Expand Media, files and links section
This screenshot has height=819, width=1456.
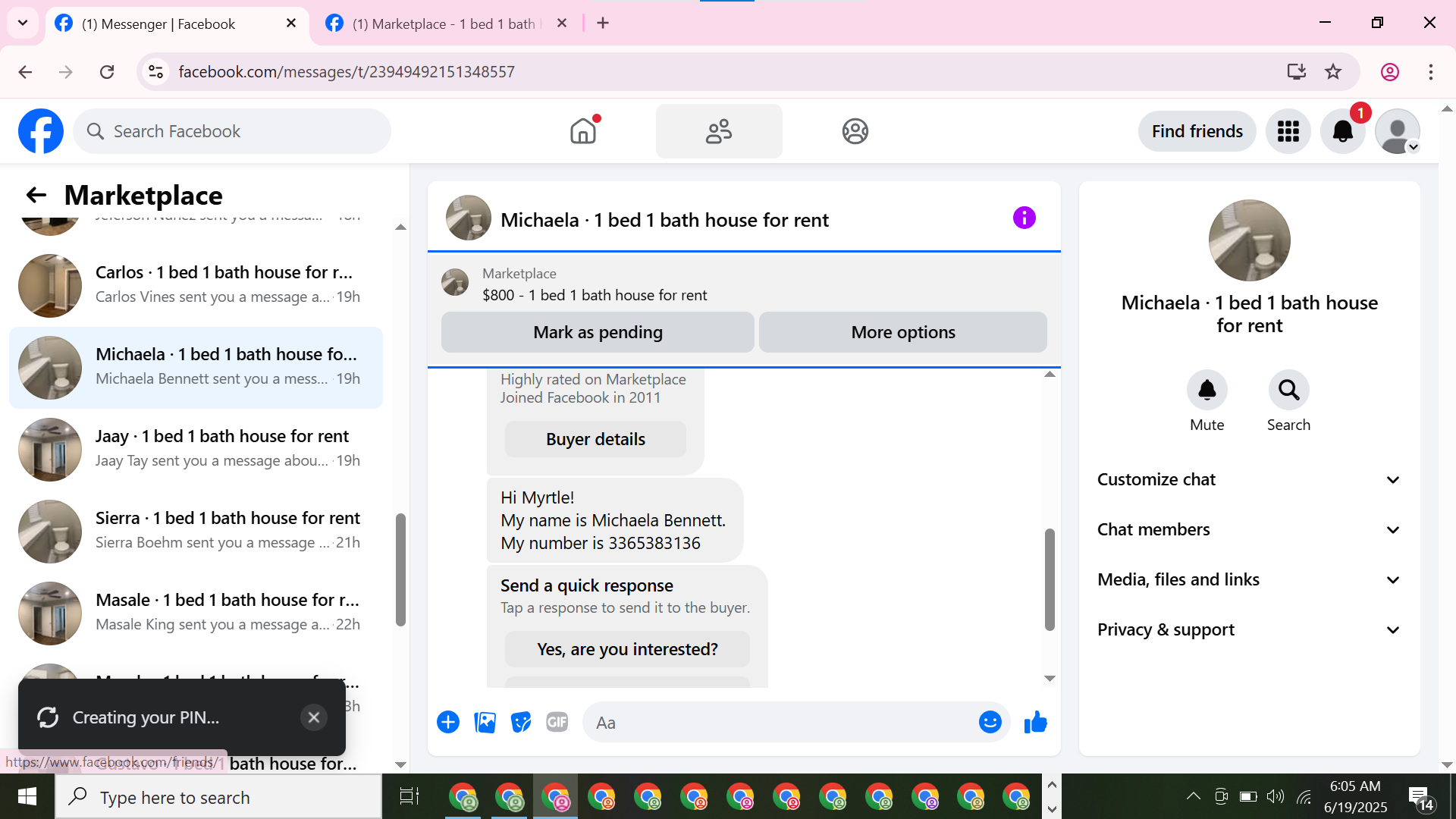pyautogui.click(x=1249, y=579)
